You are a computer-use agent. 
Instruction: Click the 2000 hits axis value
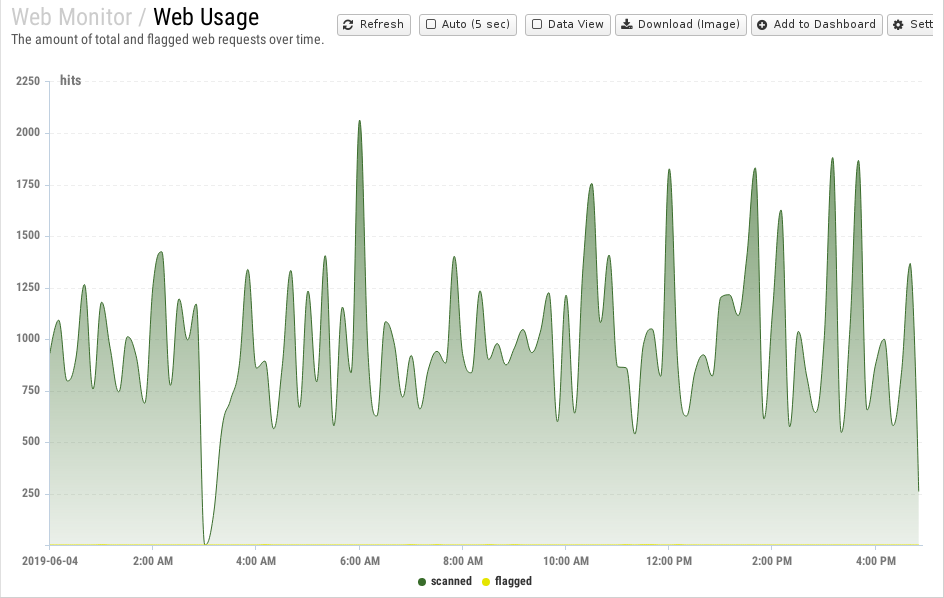click(x=28, y=132)
